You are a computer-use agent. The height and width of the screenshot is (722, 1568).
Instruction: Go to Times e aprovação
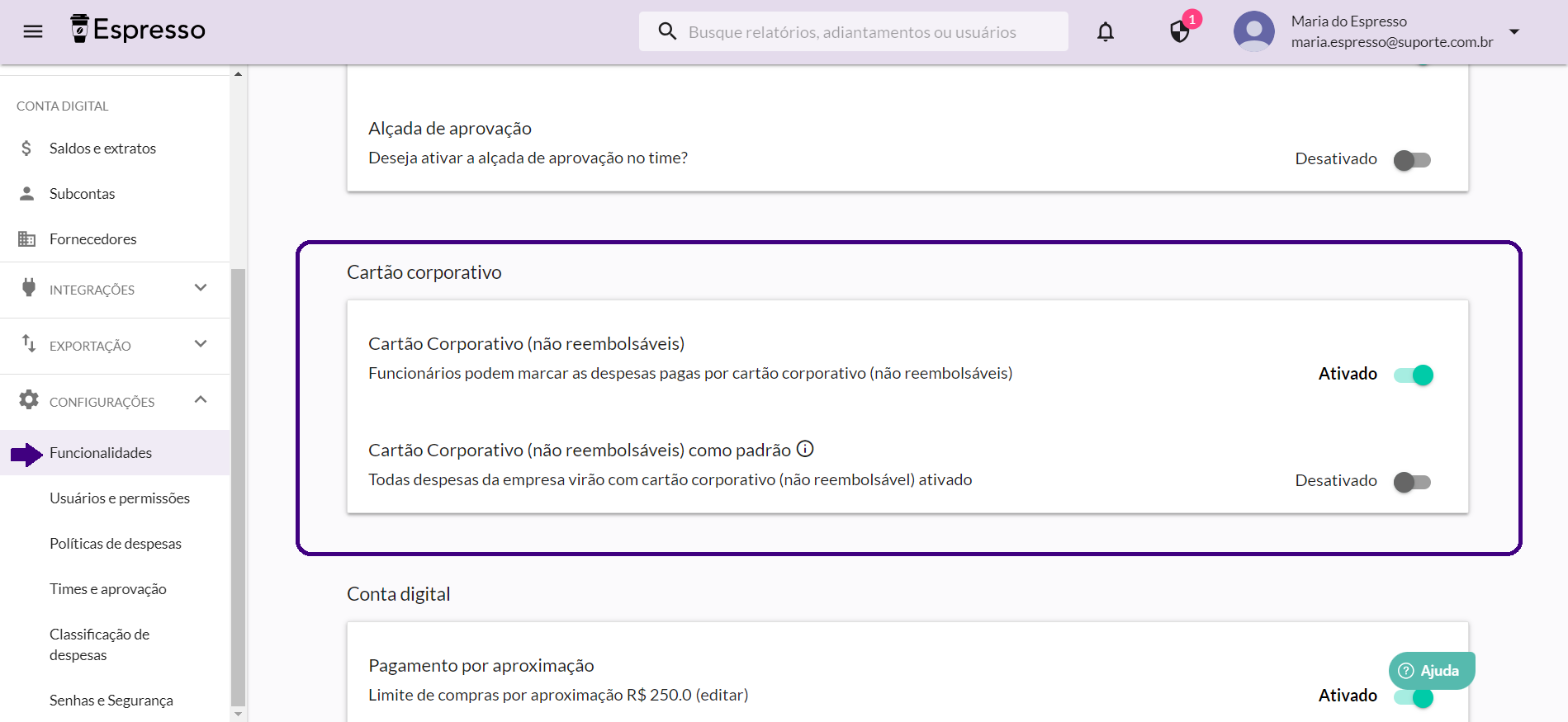[108, 589]
